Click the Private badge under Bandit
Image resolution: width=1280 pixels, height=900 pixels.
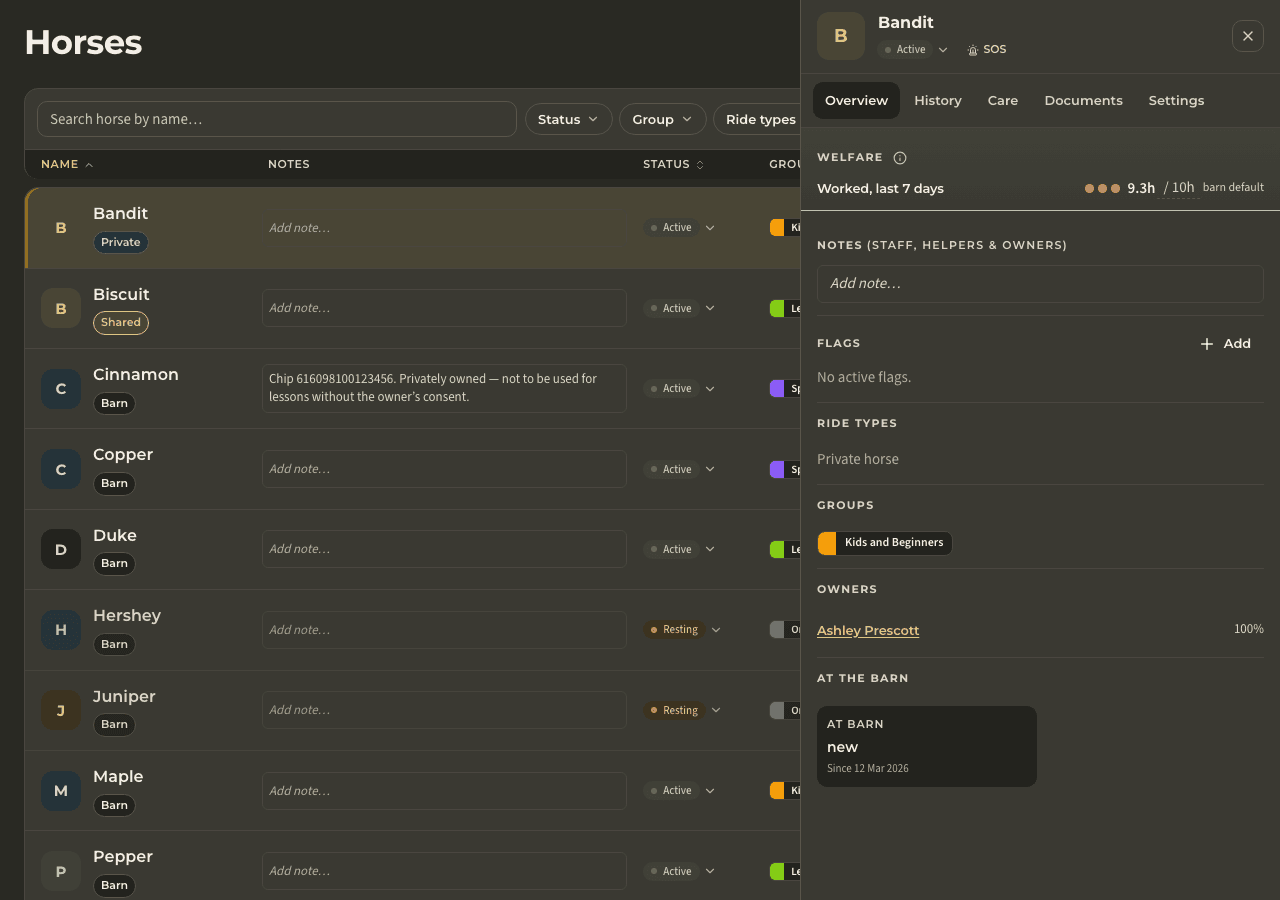pyautogui.click(x=121, y=242)
